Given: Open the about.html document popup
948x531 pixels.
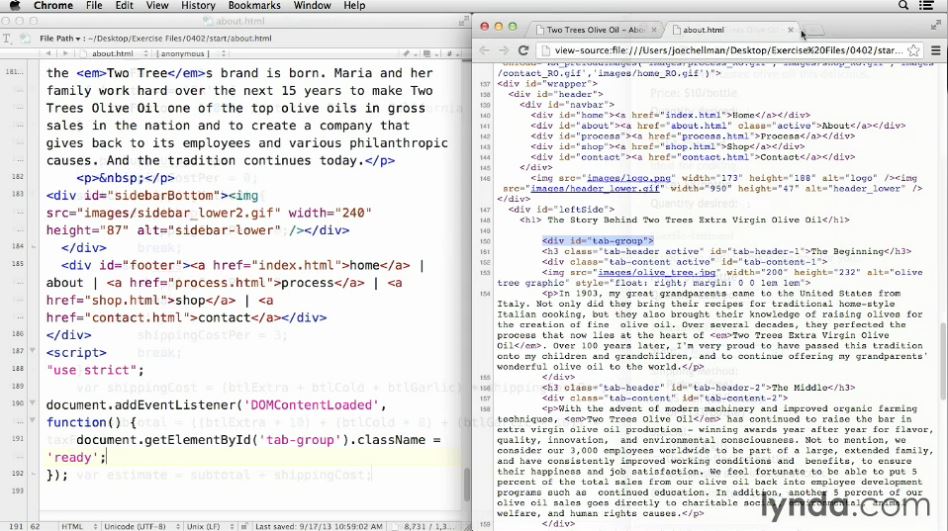Looking at the screenshot, I should [116, 54].
